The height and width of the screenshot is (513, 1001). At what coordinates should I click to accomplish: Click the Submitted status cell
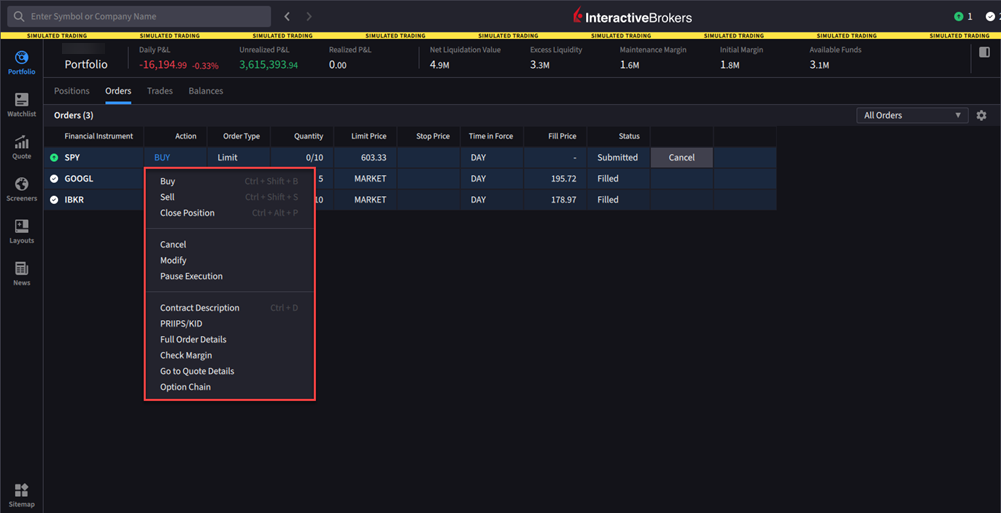click(619, 158)
